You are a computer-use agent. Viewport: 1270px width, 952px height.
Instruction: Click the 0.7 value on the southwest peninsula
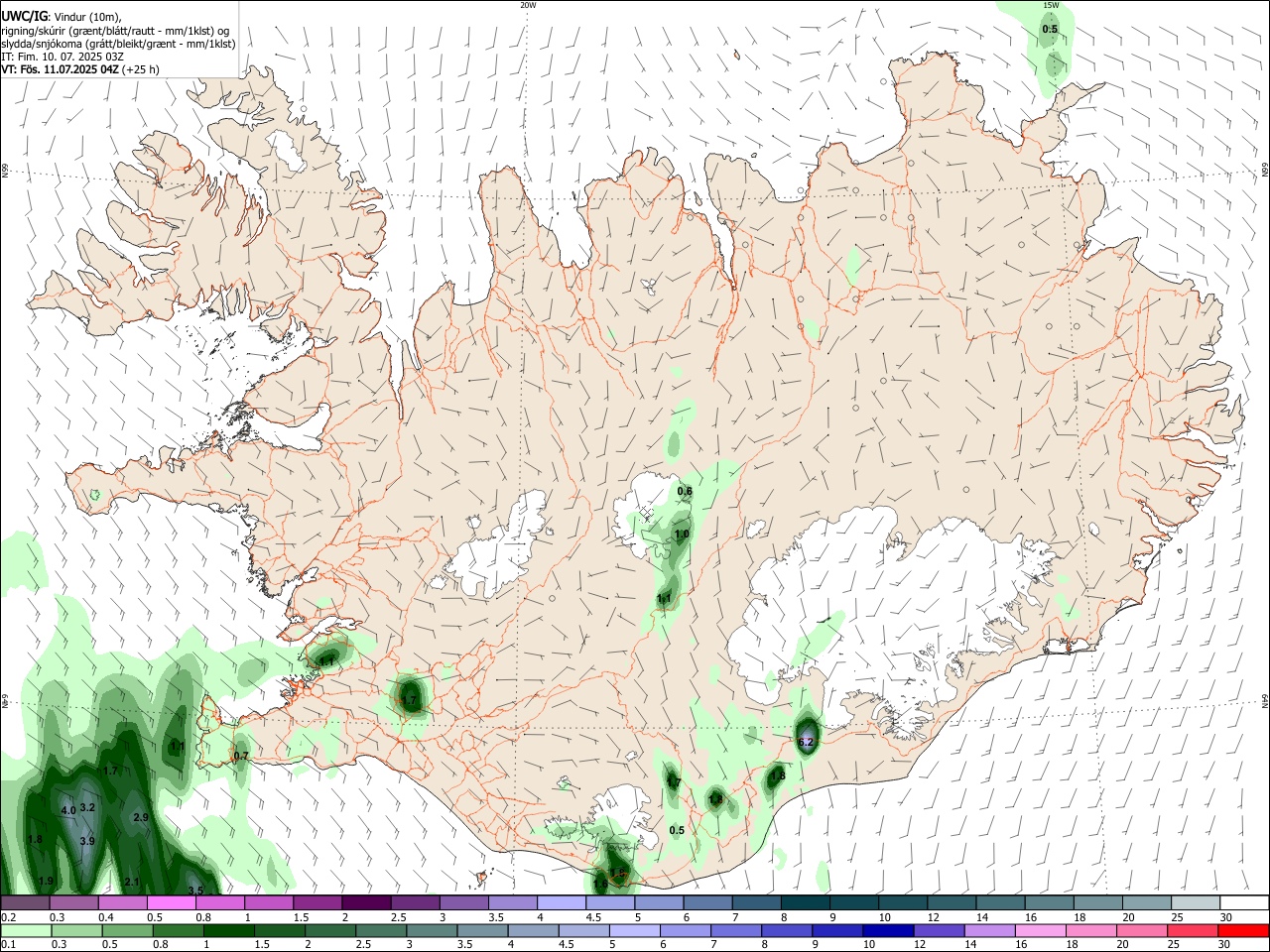[x=240, y=757]
